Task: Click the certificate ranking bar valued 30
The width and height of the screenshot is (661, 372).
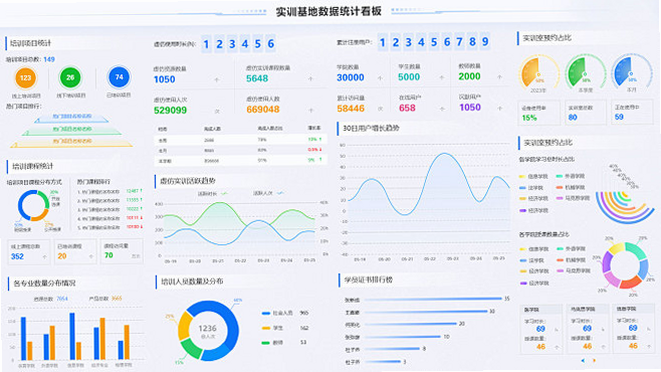Action: (426, 312)
